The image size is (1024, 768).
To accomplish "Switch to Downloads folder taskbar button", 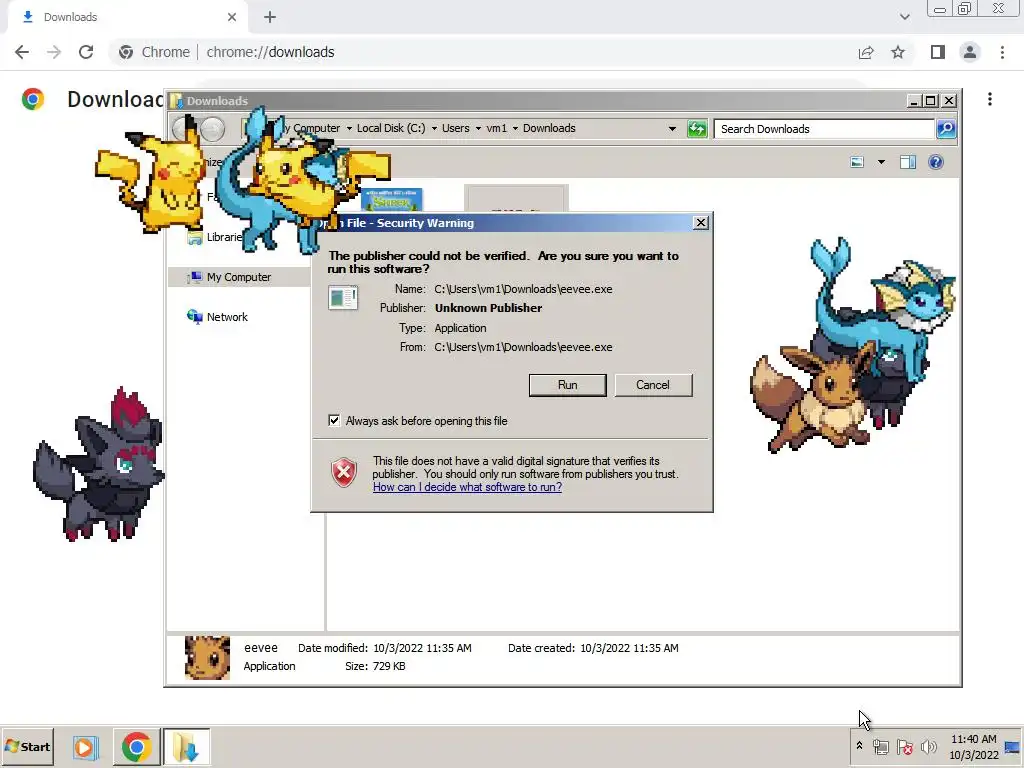I will 186,747.
